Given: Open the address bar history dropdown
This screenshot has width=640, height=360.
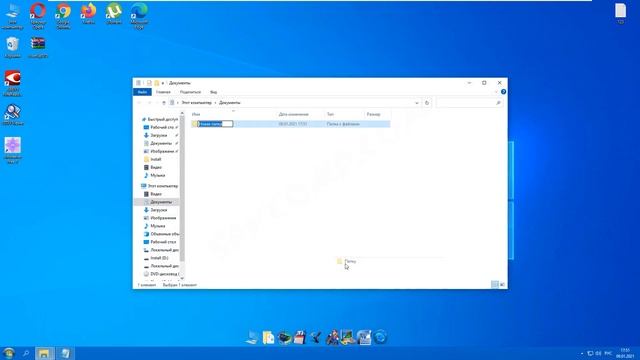Looking at the screenshot, I should pos(417,103).
